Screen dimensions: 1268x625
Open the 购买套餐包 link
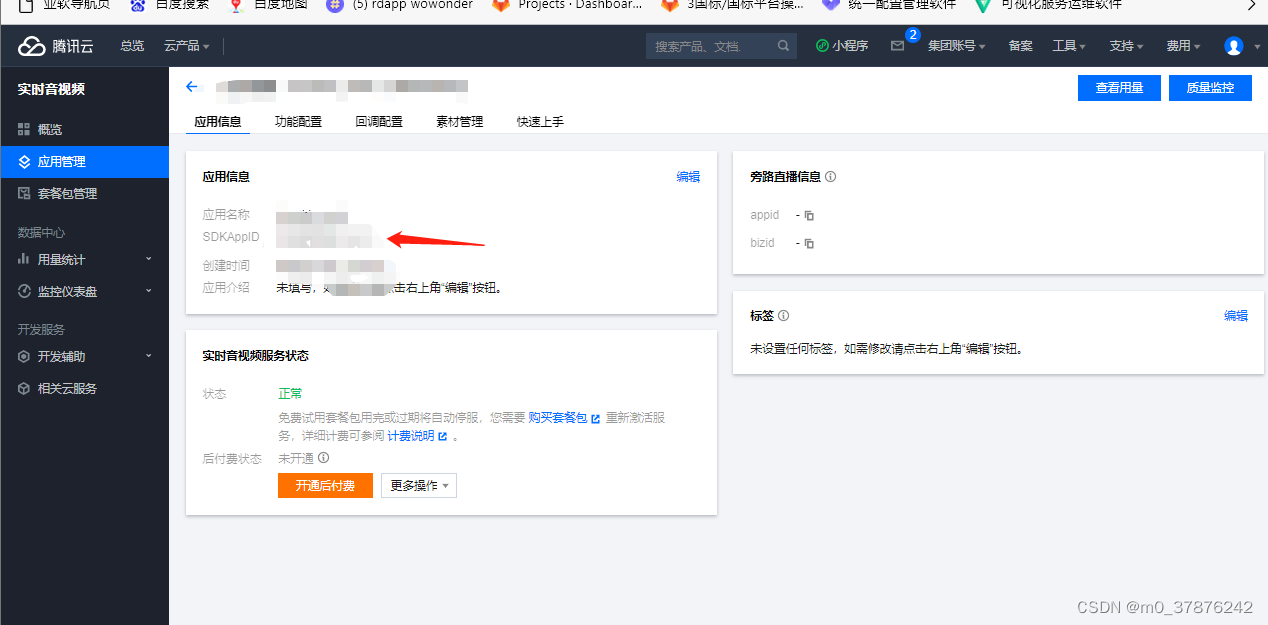[564, 417]
